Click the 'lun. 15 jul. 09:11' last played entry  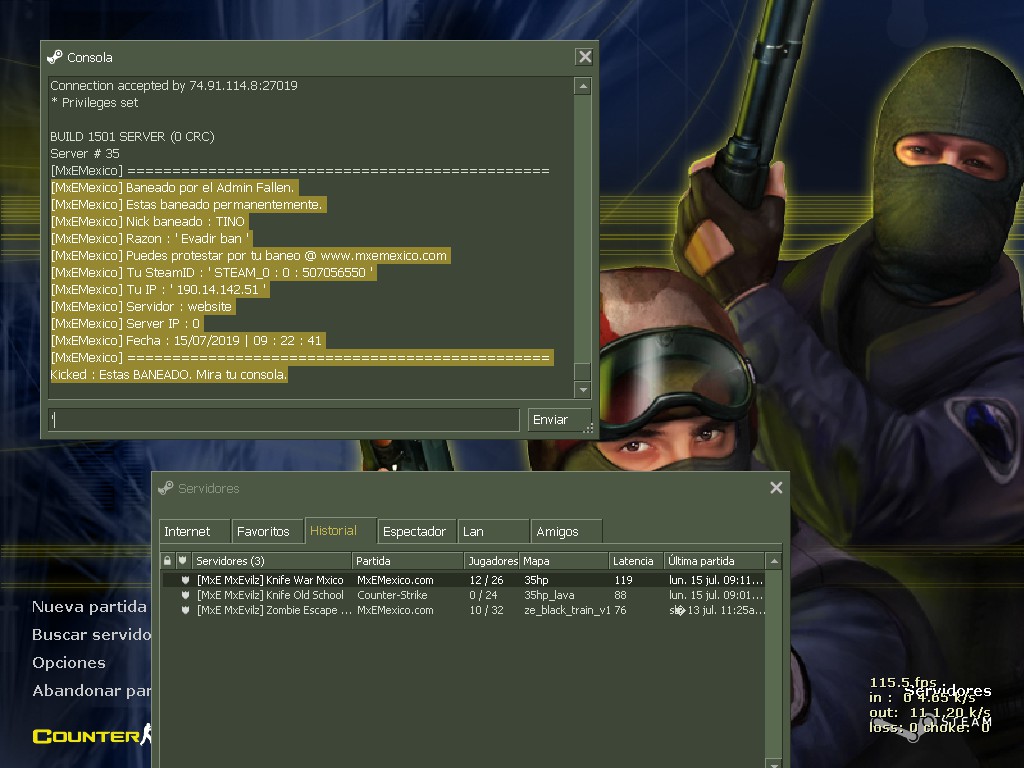pyautogui.click(x=716, y=580)
